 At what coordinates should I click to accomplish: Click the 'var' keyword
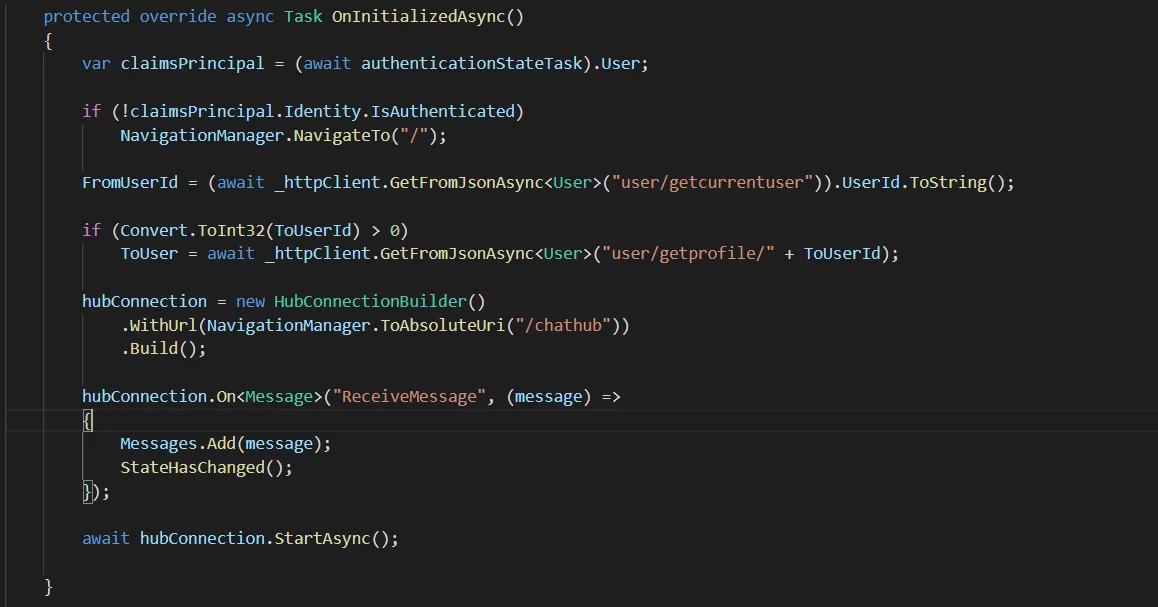96,64
